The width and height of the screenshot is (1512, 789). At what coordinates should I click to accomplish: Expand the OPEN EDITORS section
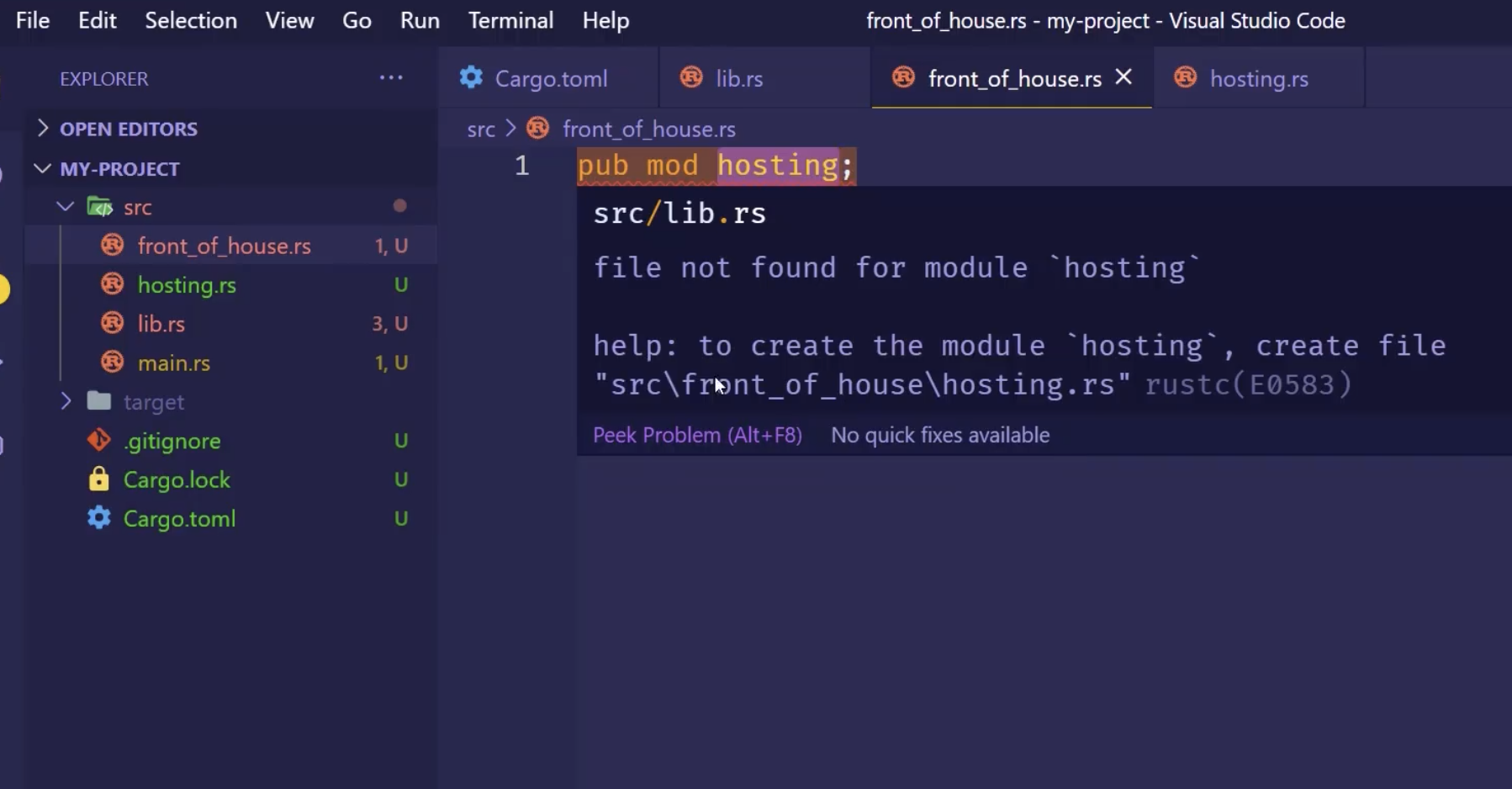click(43, 129)
